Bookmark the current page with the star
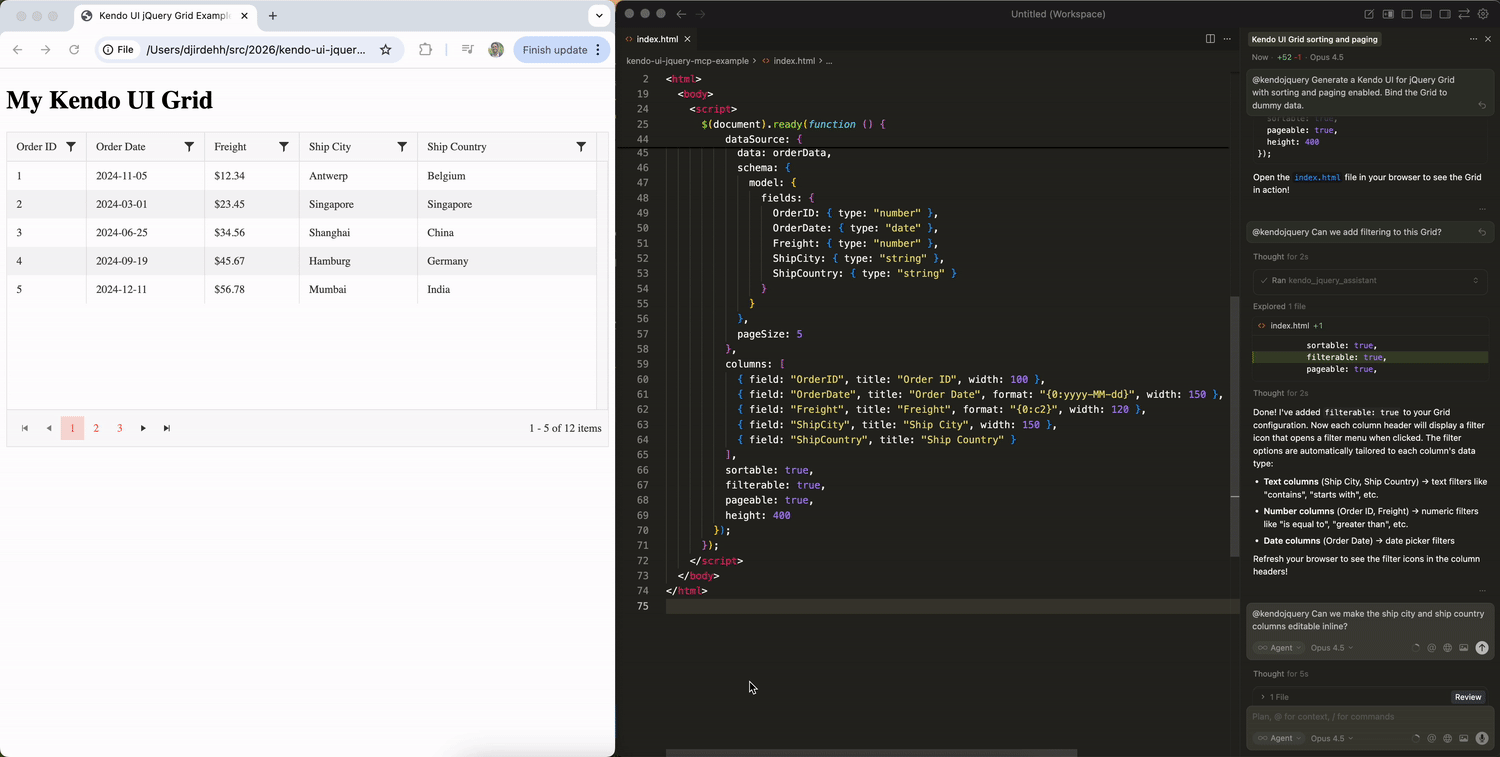1500x757 pixels. 386,48
